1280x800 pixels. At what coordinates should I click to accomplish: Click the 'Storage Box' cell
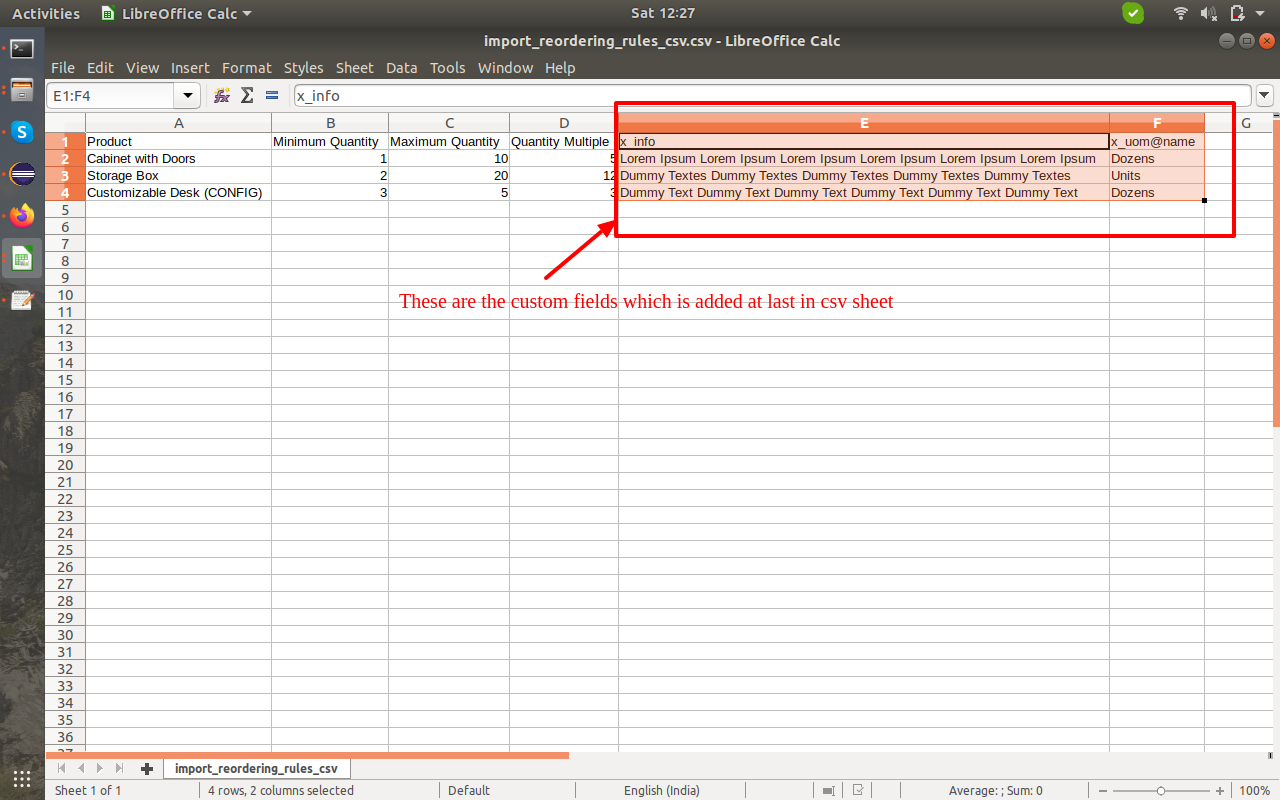178,176
